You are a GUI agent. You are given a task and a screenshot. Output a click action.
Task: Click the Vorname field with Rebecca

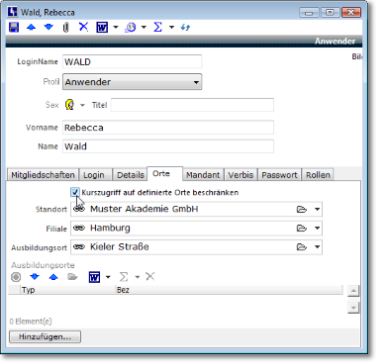click(x=168, y=128)
